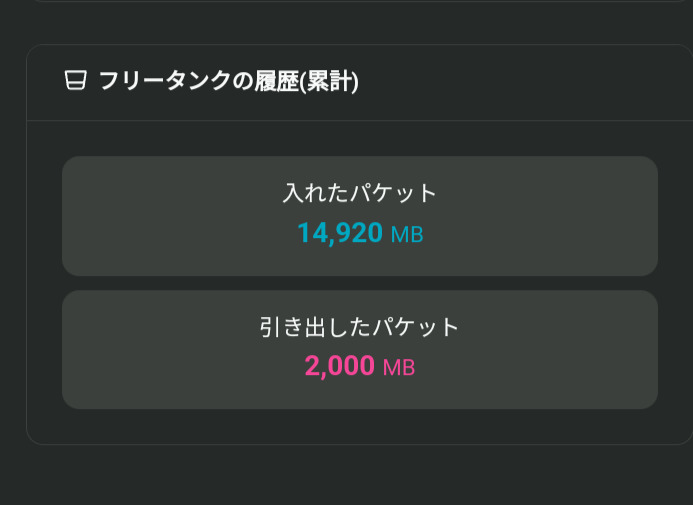Image resolution: width=693 pixels, height=505 pixels.
Task: Click the divider line under the history heading
Action: [x=360, y=121]
